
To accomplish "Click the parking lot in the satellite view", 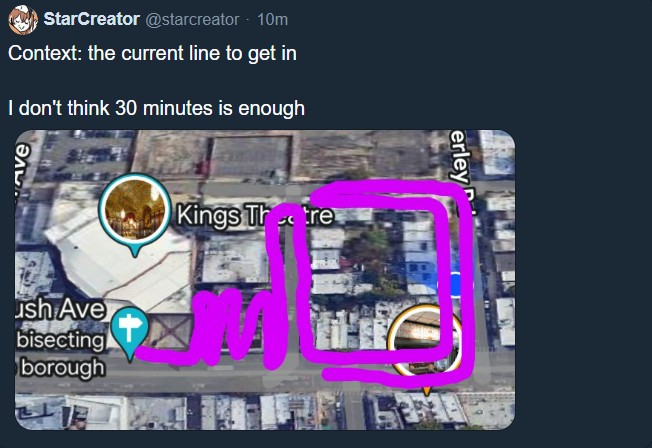I will point(85,155).
